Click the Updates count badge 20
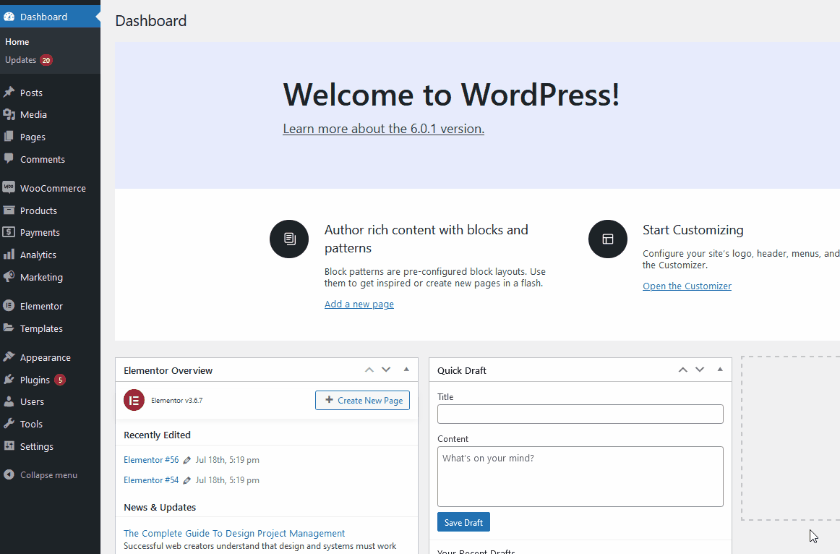 [46, 60]
